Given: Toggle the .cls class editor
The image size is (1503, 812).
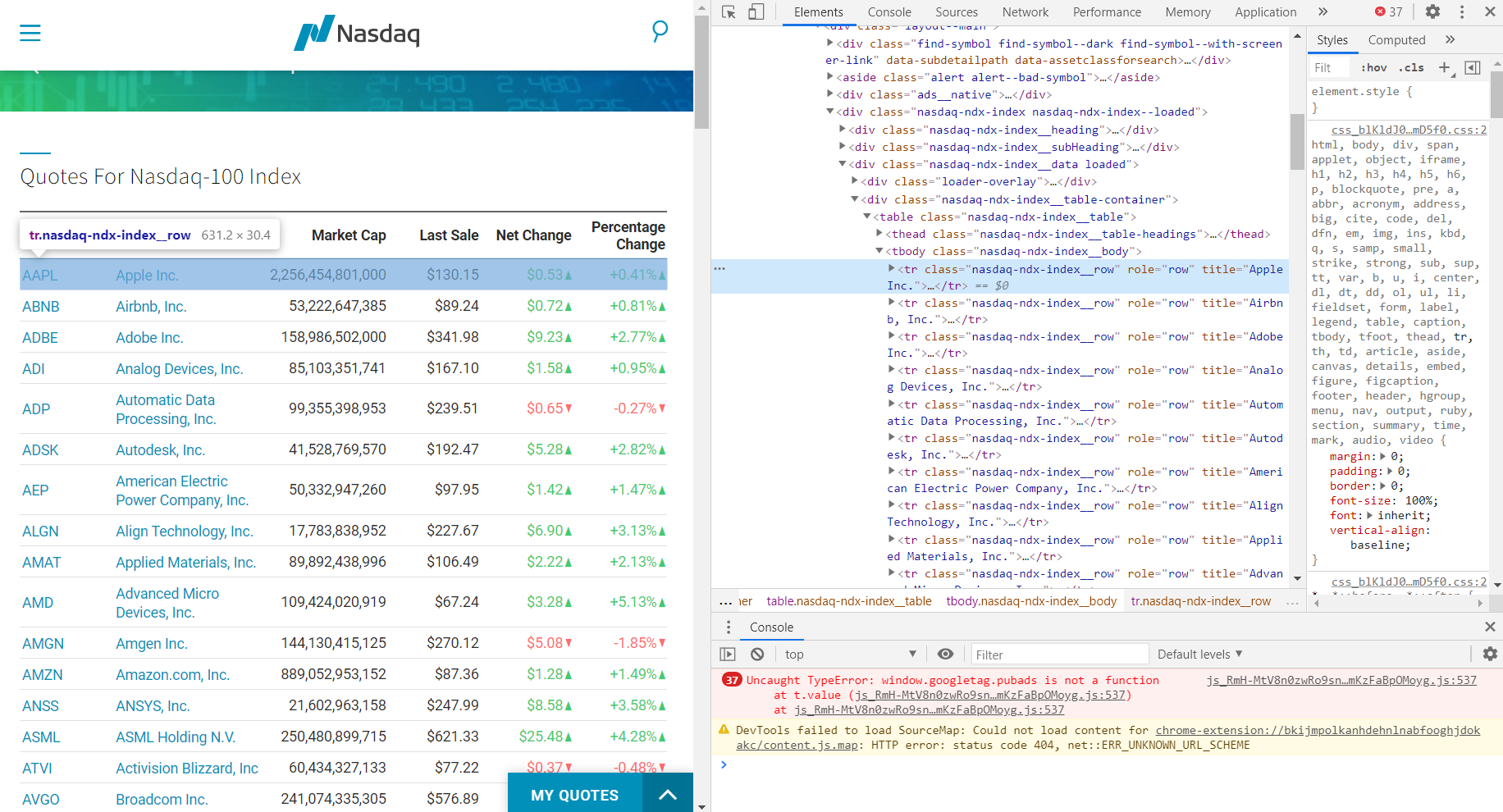Looking at the screenshot, I should pyautogui.click(x=1411, y=68).
